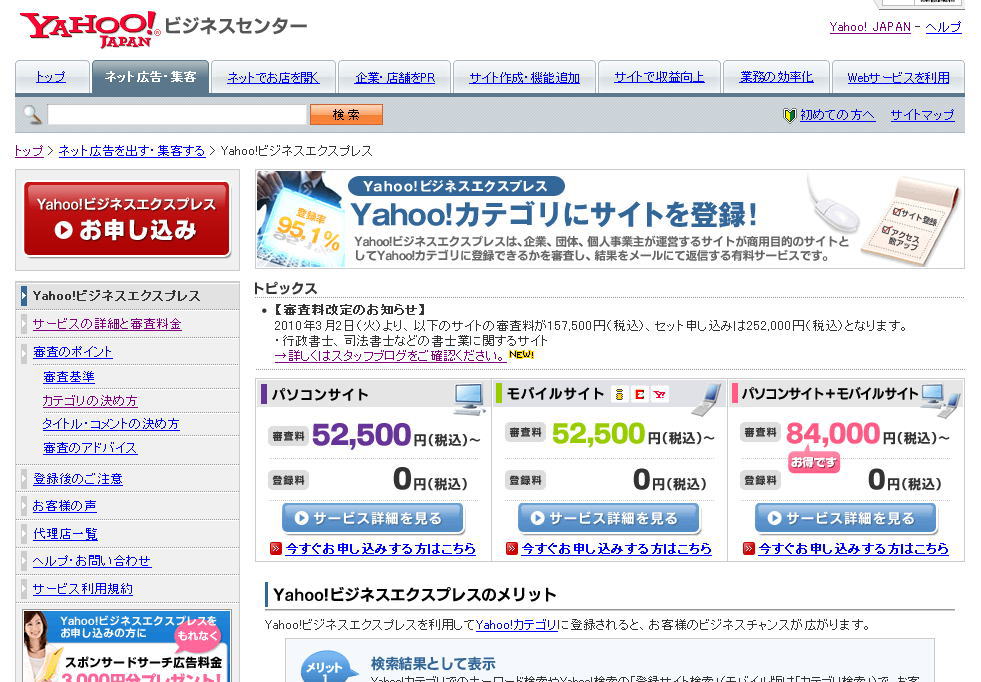Click the EZweb carrier icon in モバイルサイト header
981x682 pixels.
pos(639,394)
